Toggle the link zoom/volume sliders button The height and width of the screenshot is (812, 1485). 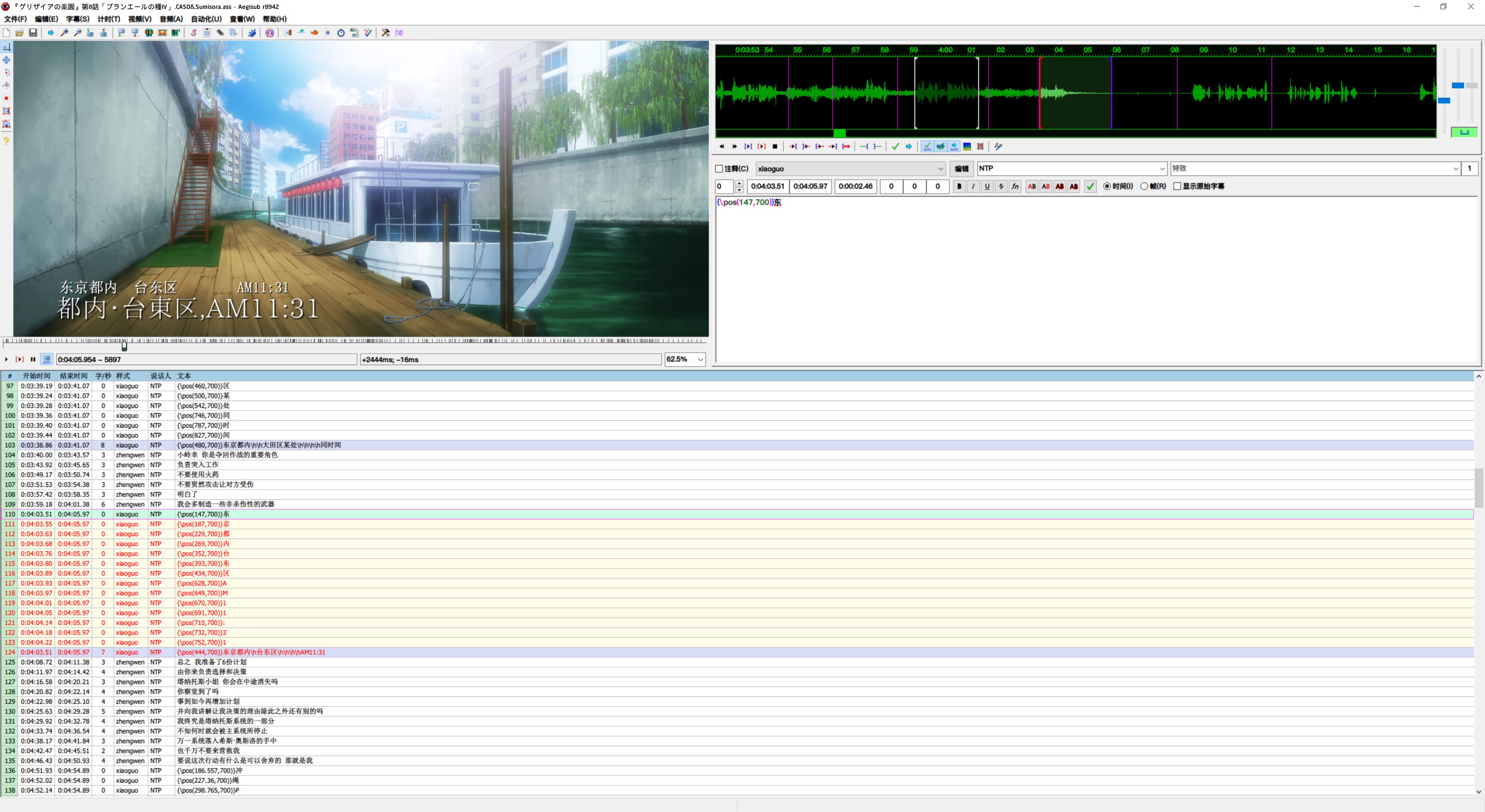pyautogui.click(x=1464, y=132)
